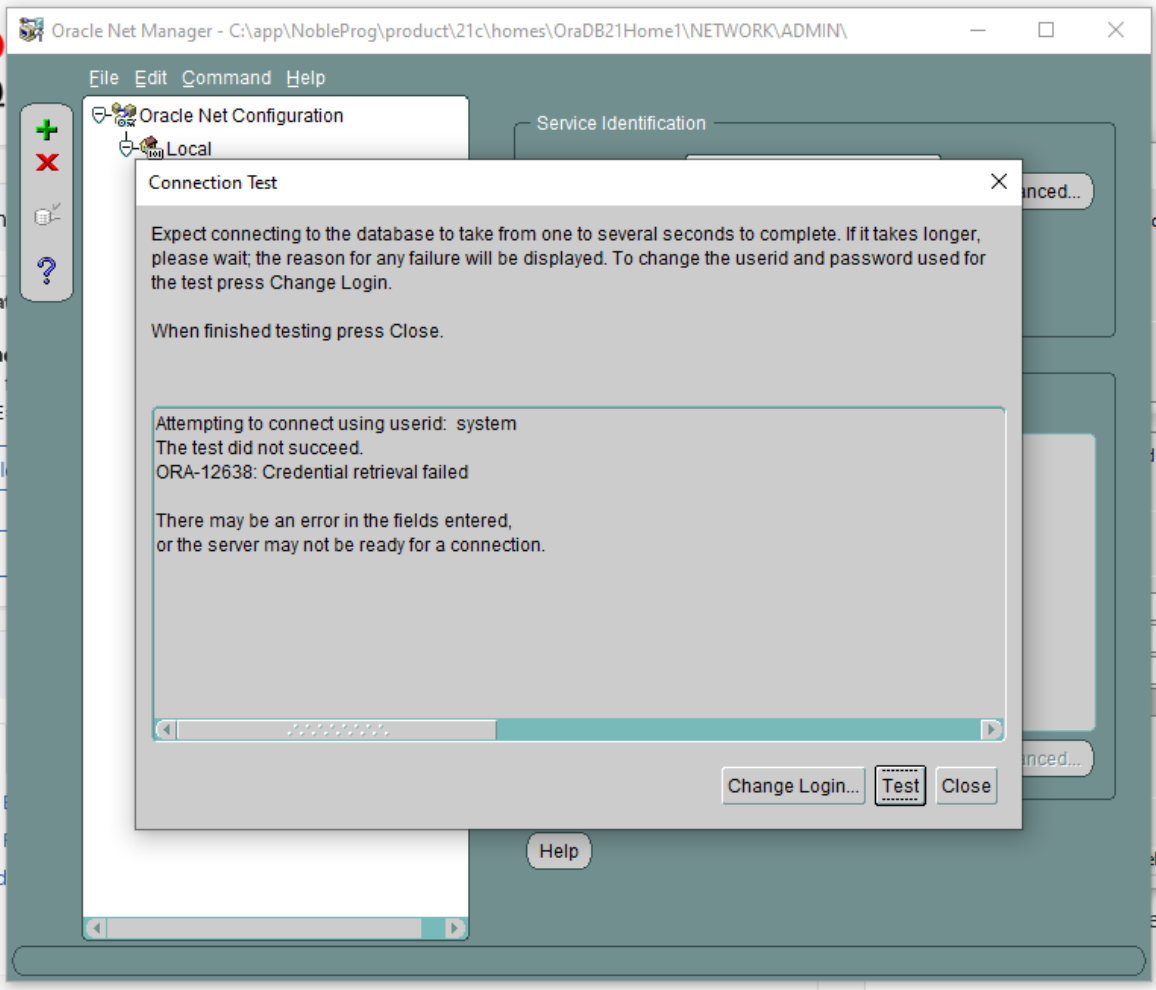1156x990 pixels.
Task: Click the Test Service connection icon
Action: [x=47, y=215]
